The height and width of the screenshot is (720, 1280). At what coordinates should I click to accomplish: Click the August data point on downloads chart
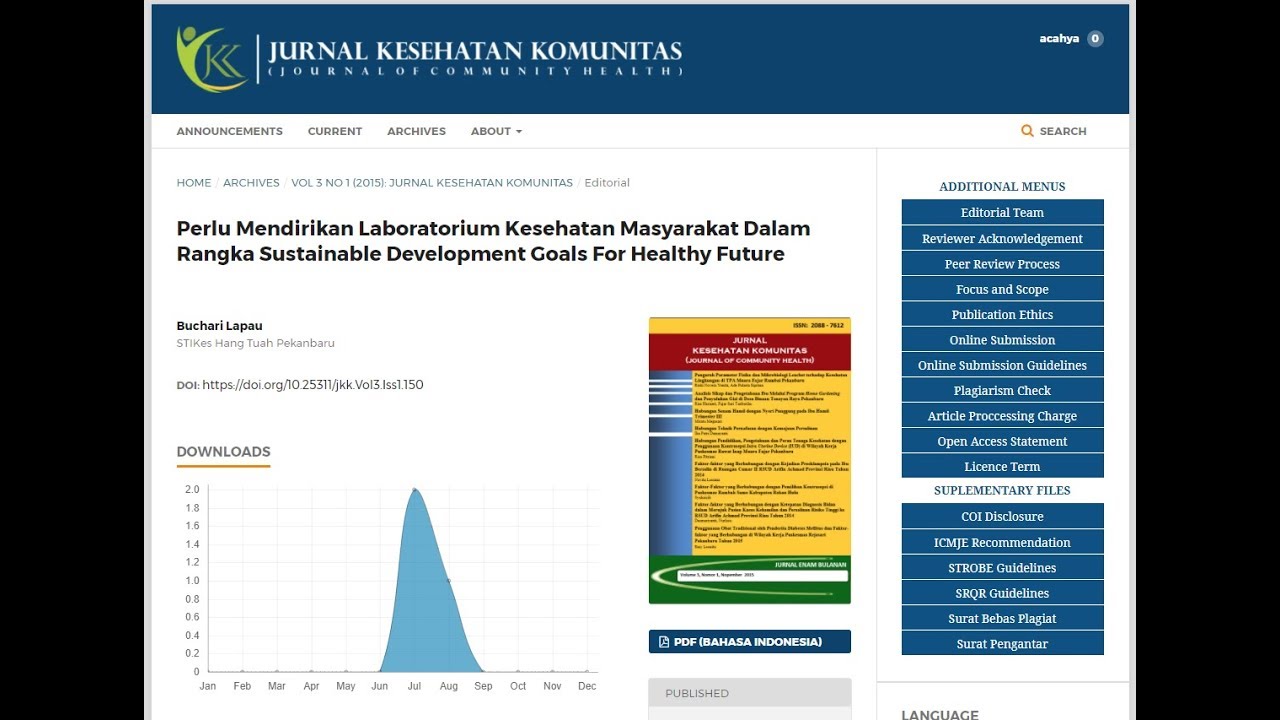coord(448,580)
